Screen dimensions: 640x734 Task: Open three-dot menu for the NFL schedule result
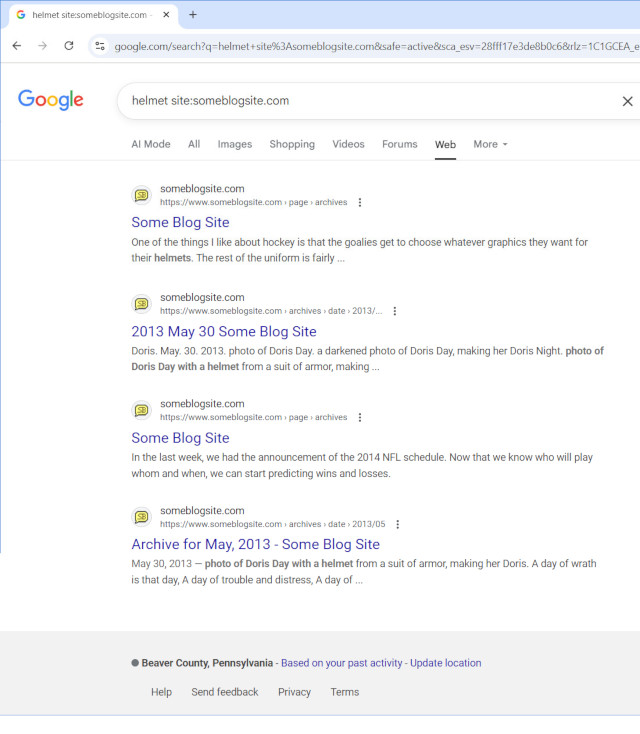[360, 417]
